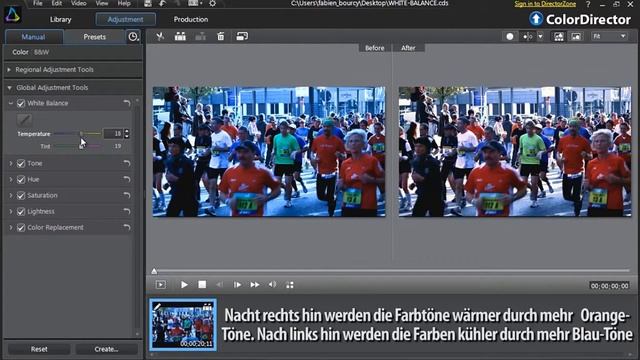Click the play-selection icon left of Play
The width and height of the screenshot is (640, 360).
click(161, 284)
